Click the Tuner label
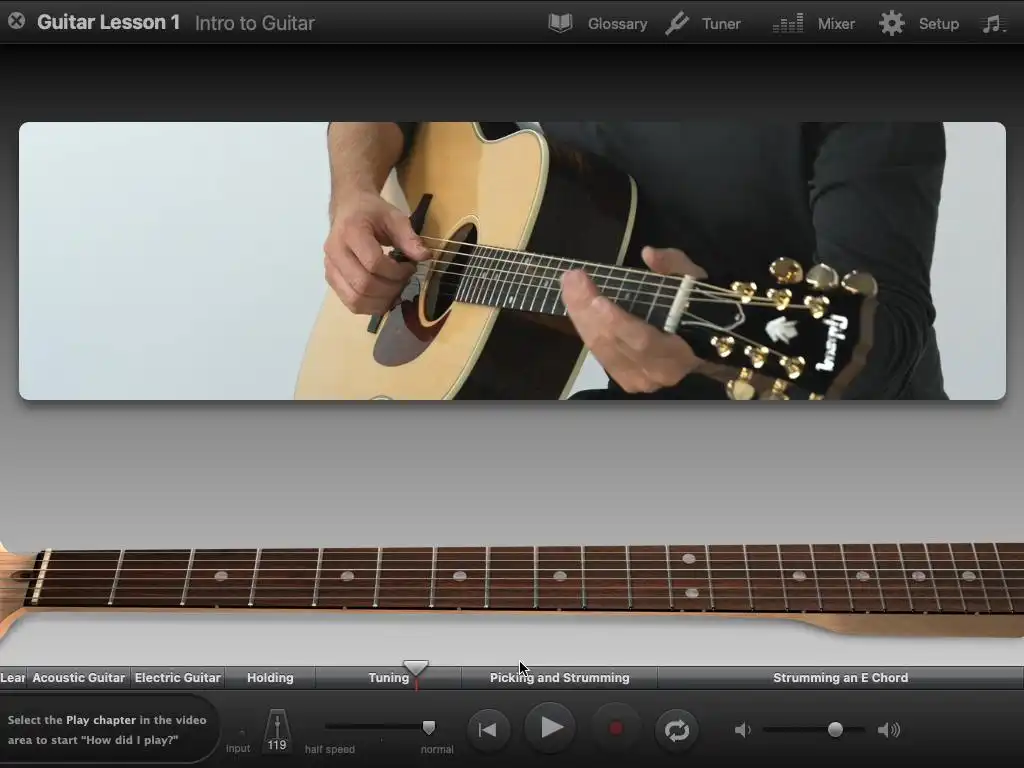Viewport: 1024px width, 768px height. [721, 24]
